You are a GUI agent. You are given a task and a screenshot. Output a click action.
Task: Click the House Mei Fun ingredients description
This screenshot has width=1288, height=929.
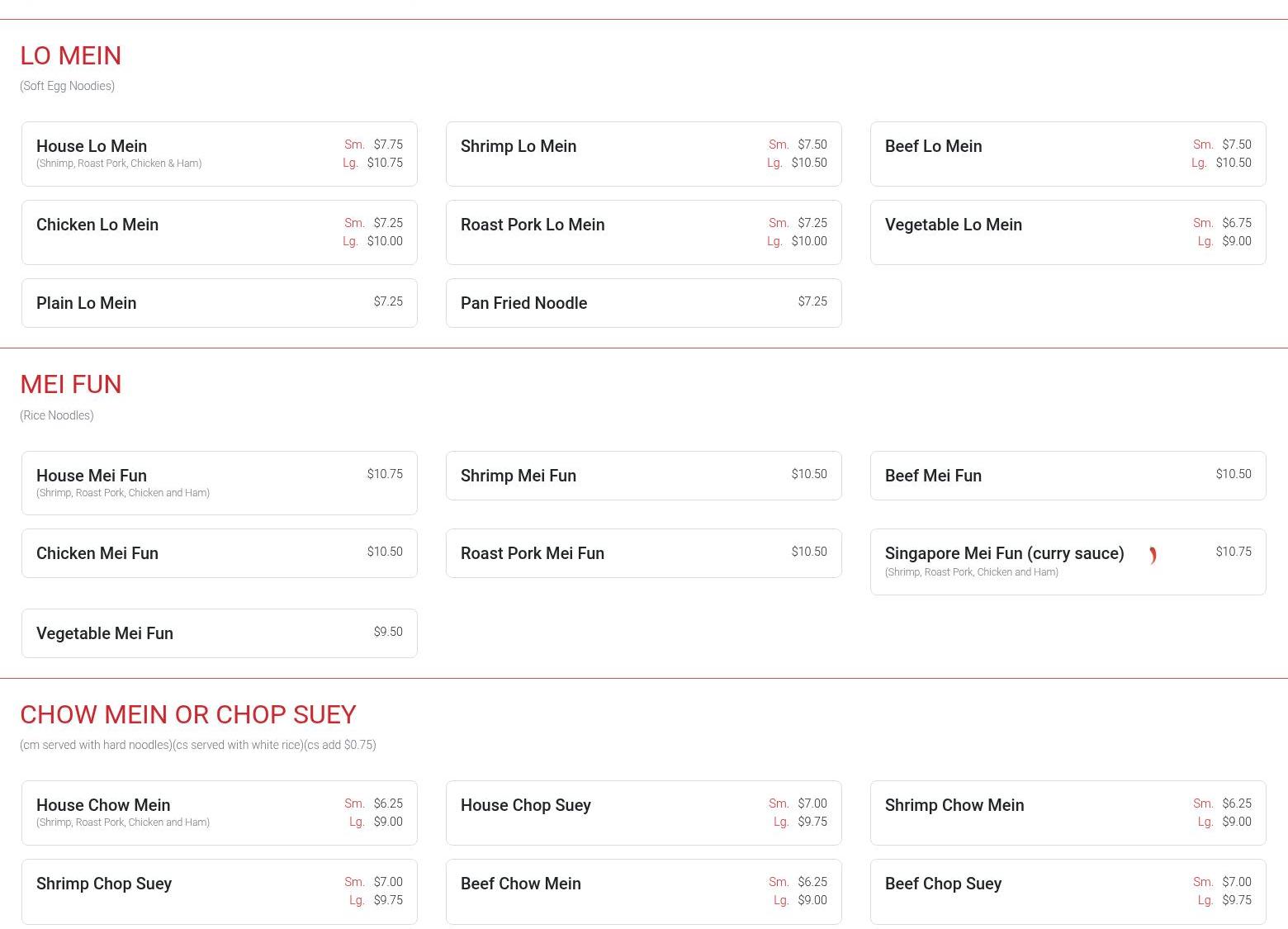tap(123, 493)
